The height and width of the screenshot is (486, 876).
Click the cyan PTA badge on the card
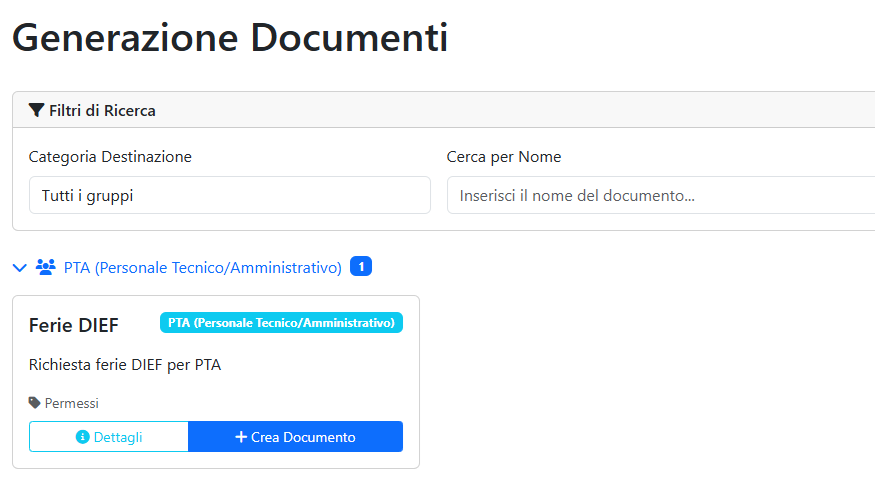click(x=281, y=323)
